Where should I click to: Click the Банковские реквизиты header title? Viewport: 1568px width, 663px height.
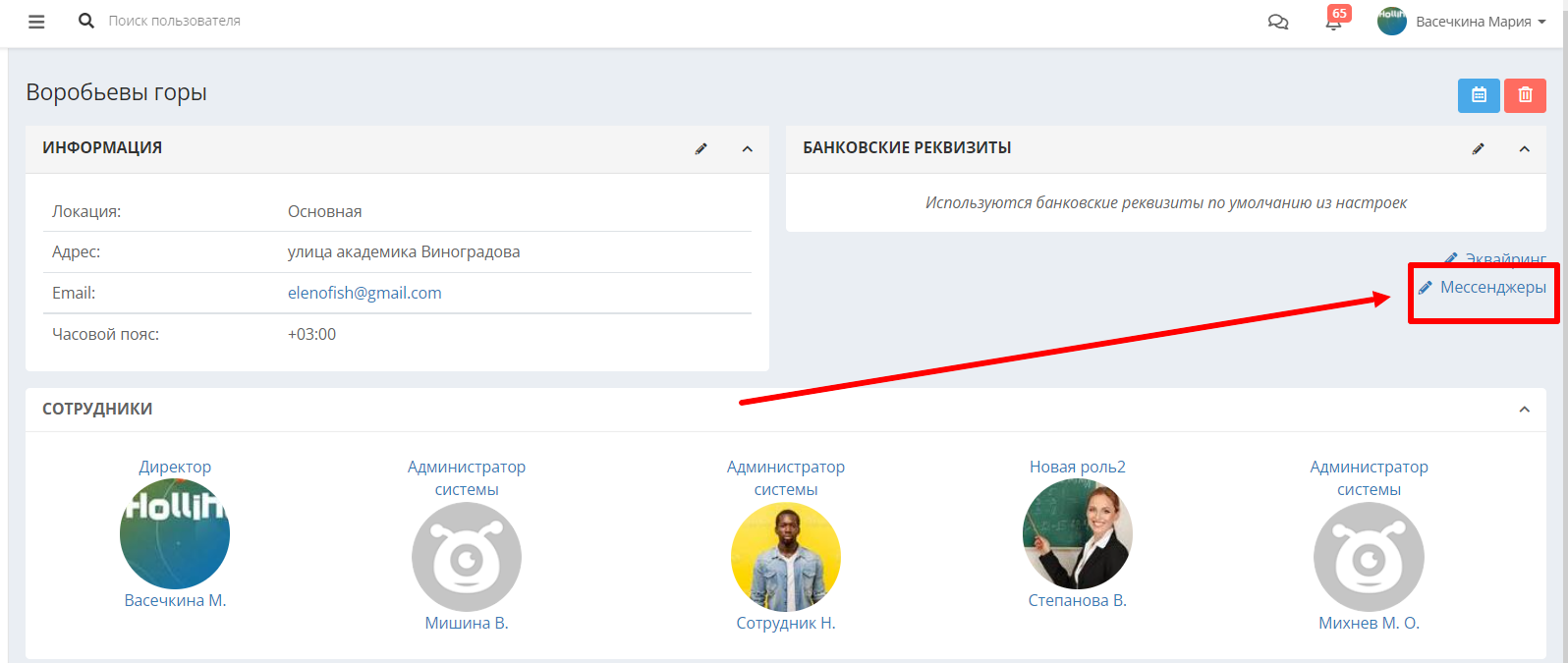(907, 147)
